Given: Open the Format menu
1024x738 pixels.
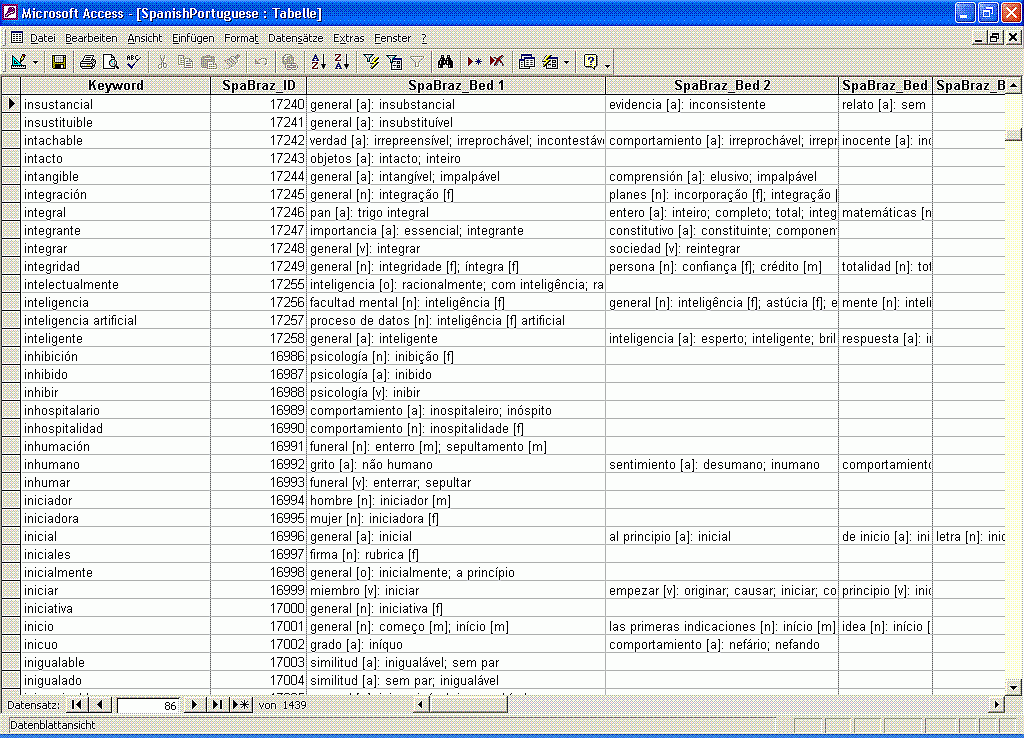Looking at the screenshot, I should tap(241, 39).
